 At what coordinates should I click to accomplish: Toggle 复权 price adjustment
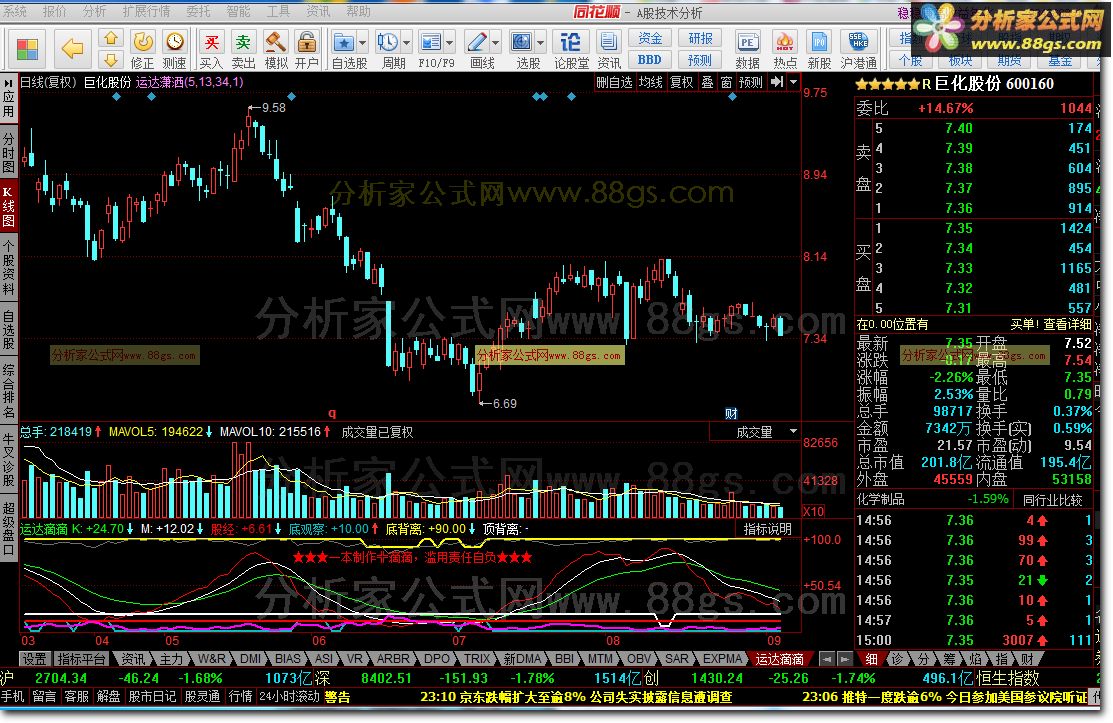[681, 82]
